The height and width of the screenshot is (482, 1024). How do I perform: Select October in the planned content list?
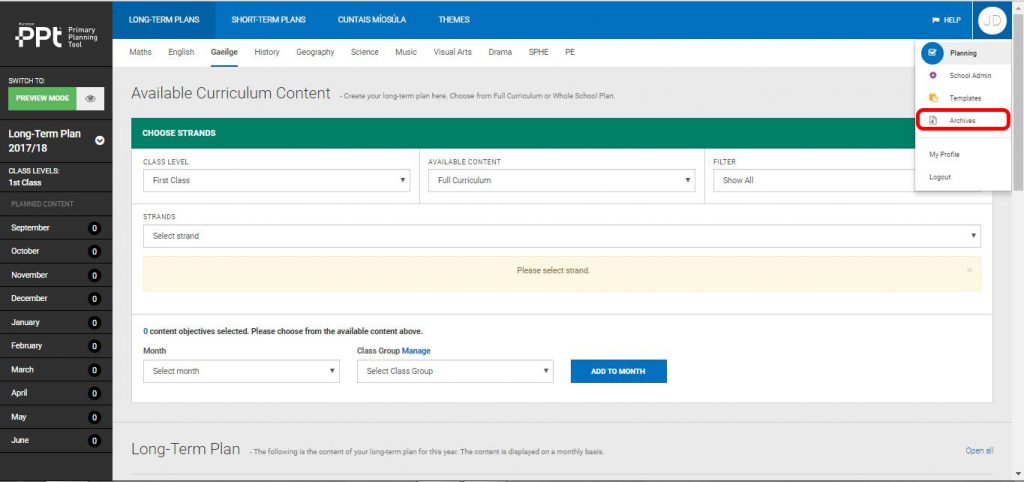click(25, 251)
